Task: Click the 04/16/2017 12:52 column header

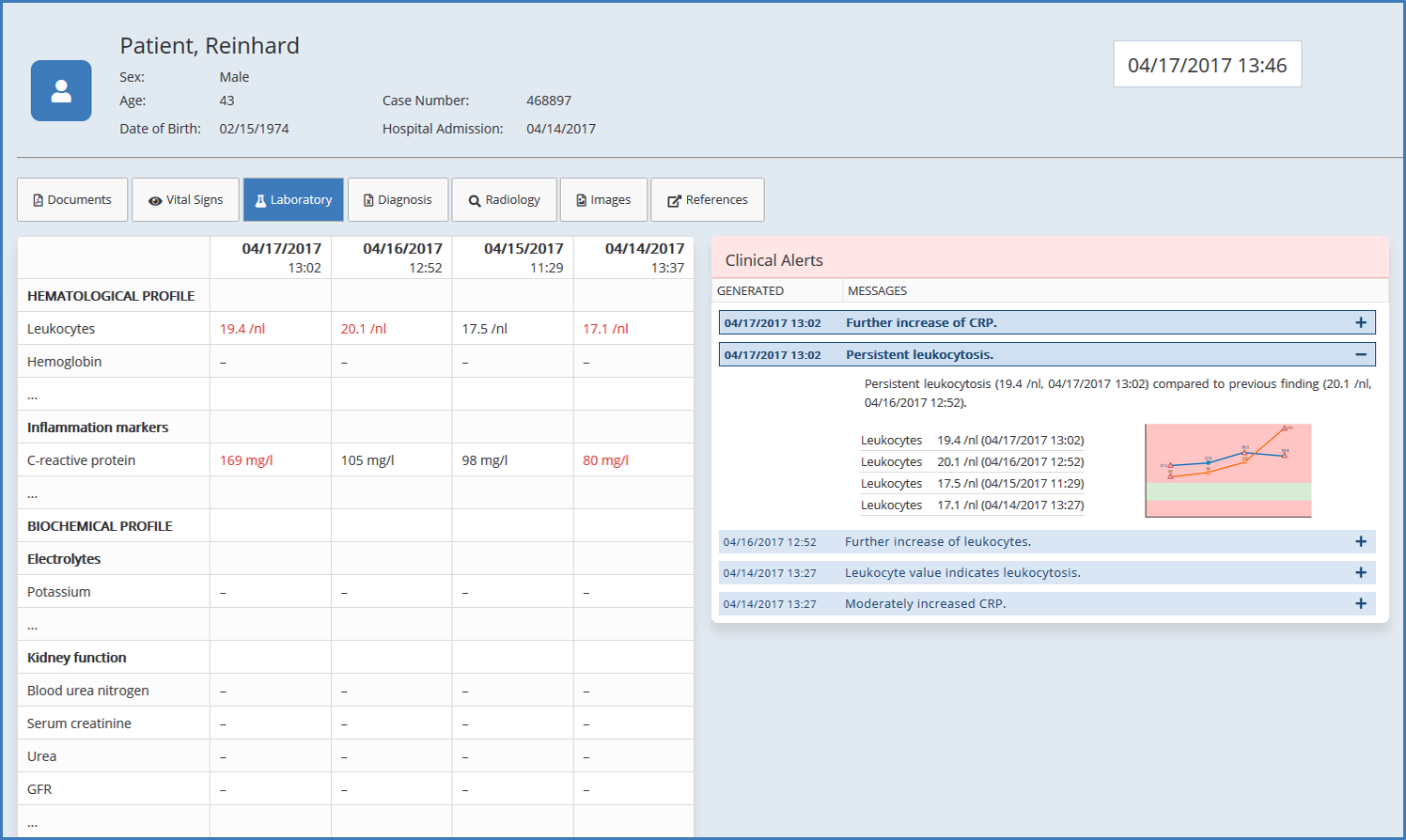Action: 392,257
